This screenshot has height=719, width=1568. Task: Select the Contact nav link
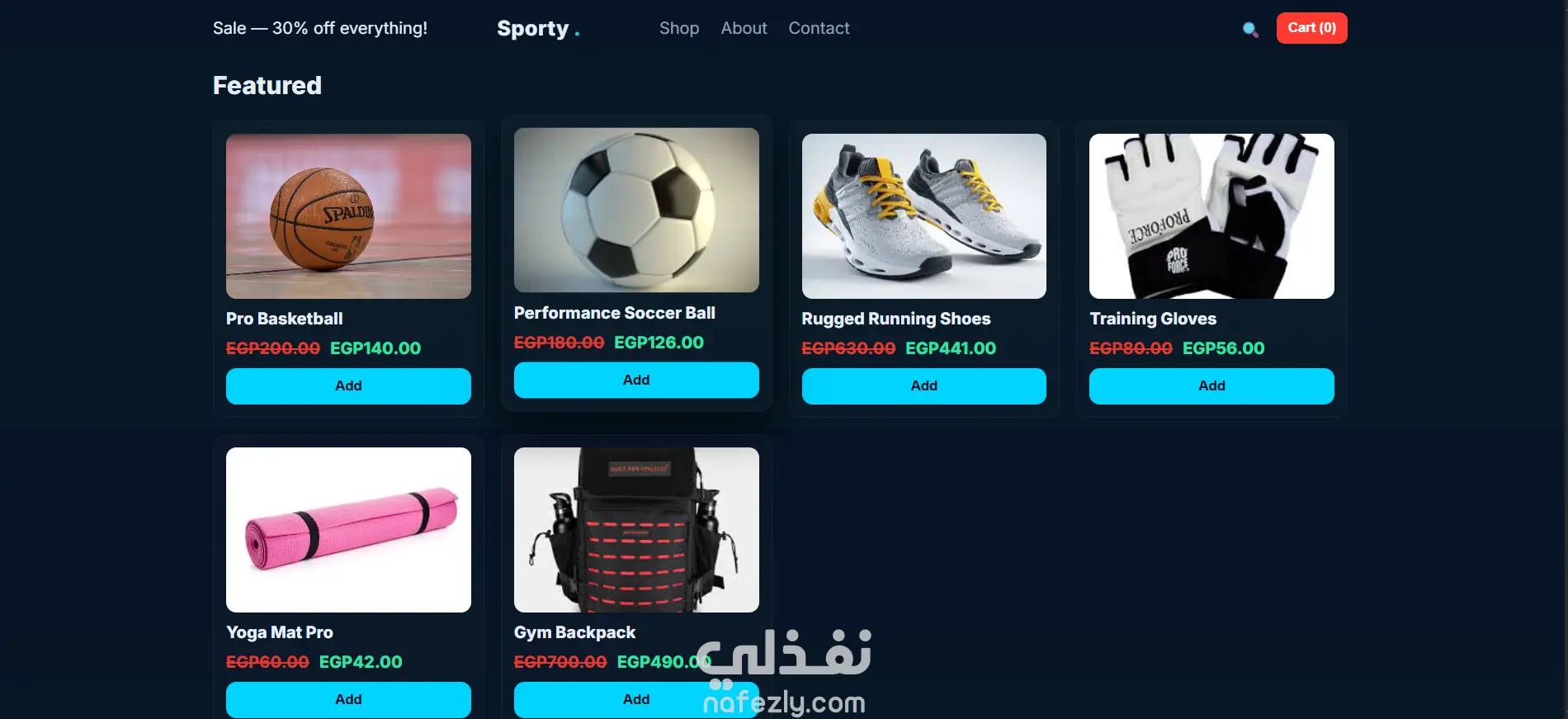click(x=819, y=28)
